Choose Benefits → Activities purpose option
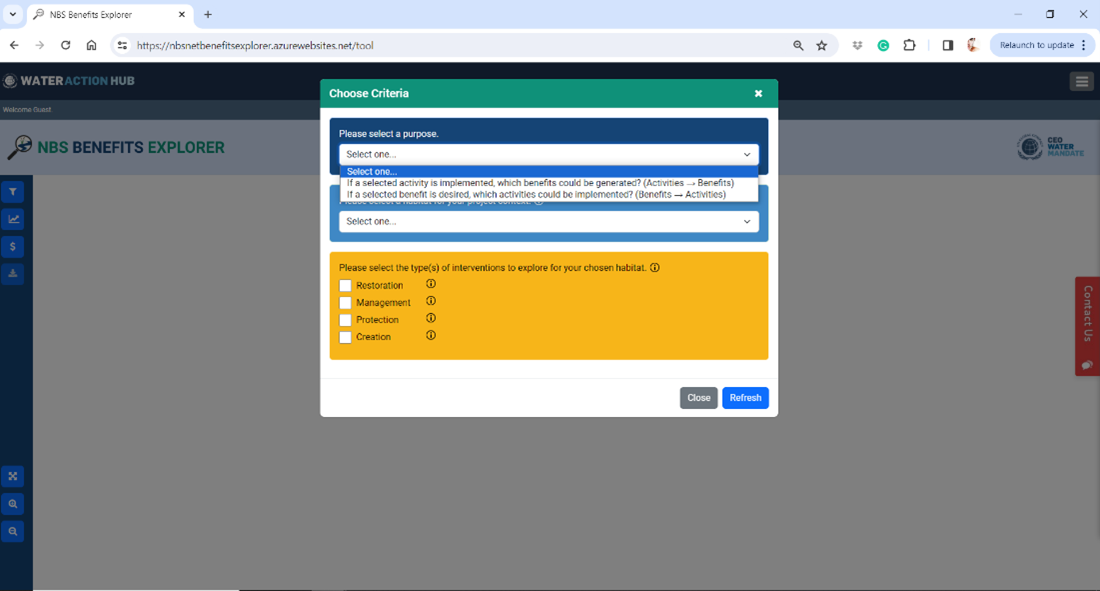 coord(549,195)
